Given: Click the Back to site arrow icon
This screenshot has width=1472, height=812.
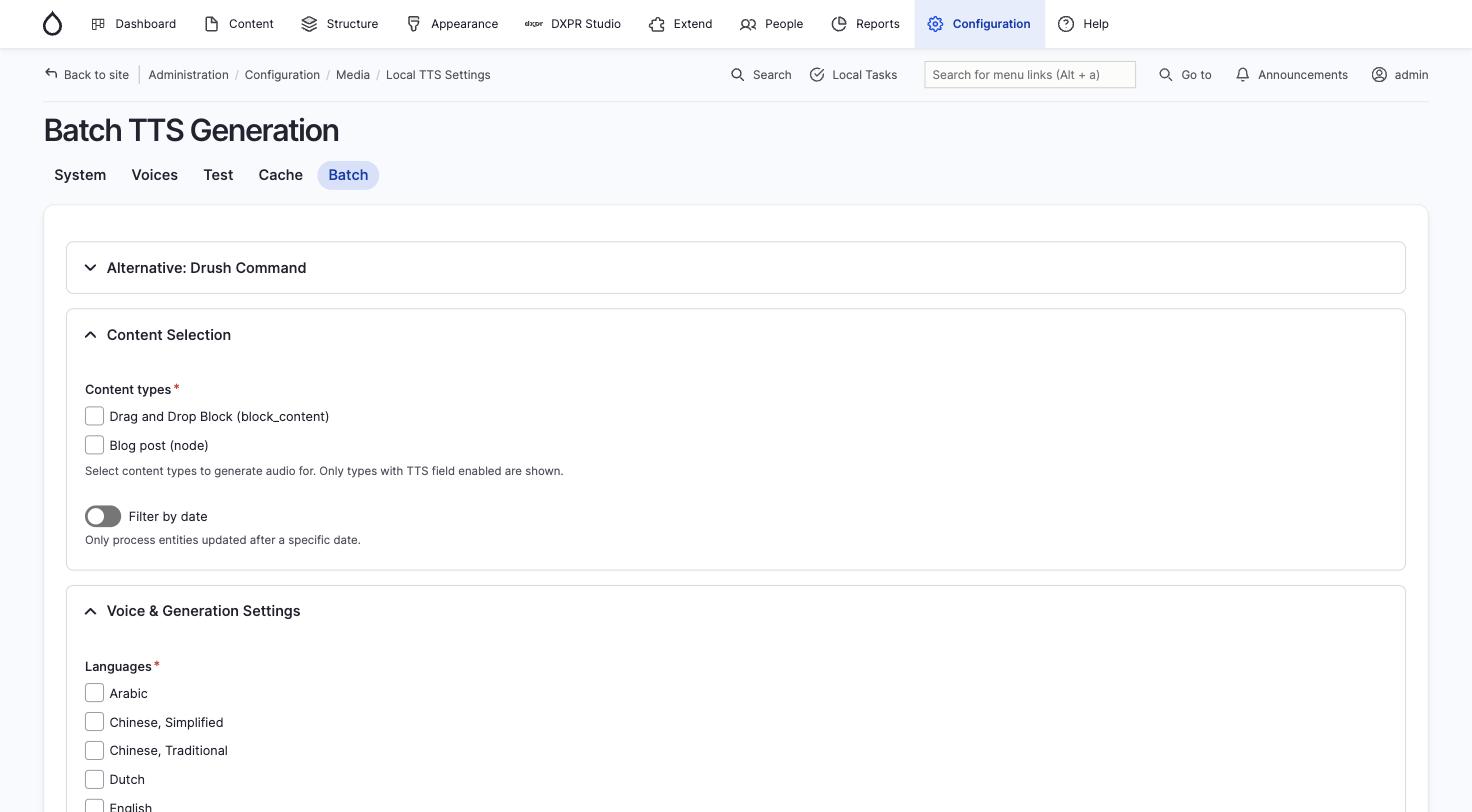Looking at the screenshot, I should click(x=51, y=74).
